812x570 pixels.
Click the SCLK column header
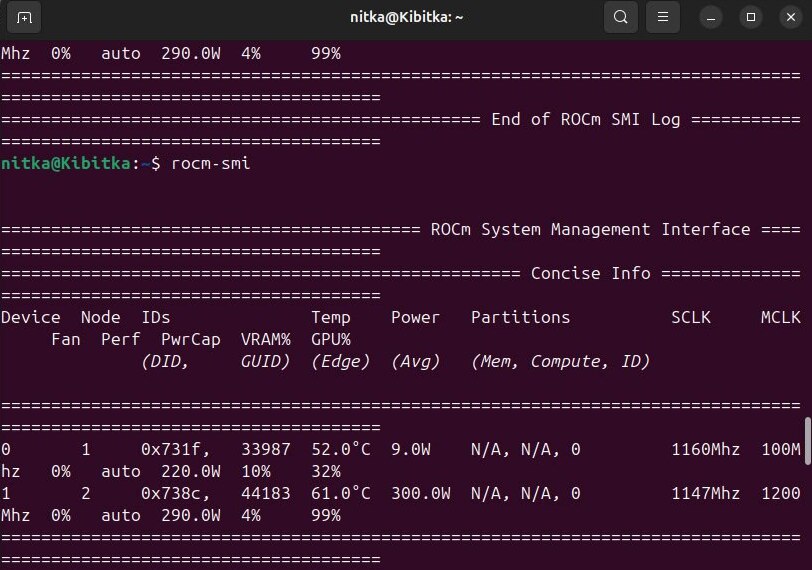point(691,317)
